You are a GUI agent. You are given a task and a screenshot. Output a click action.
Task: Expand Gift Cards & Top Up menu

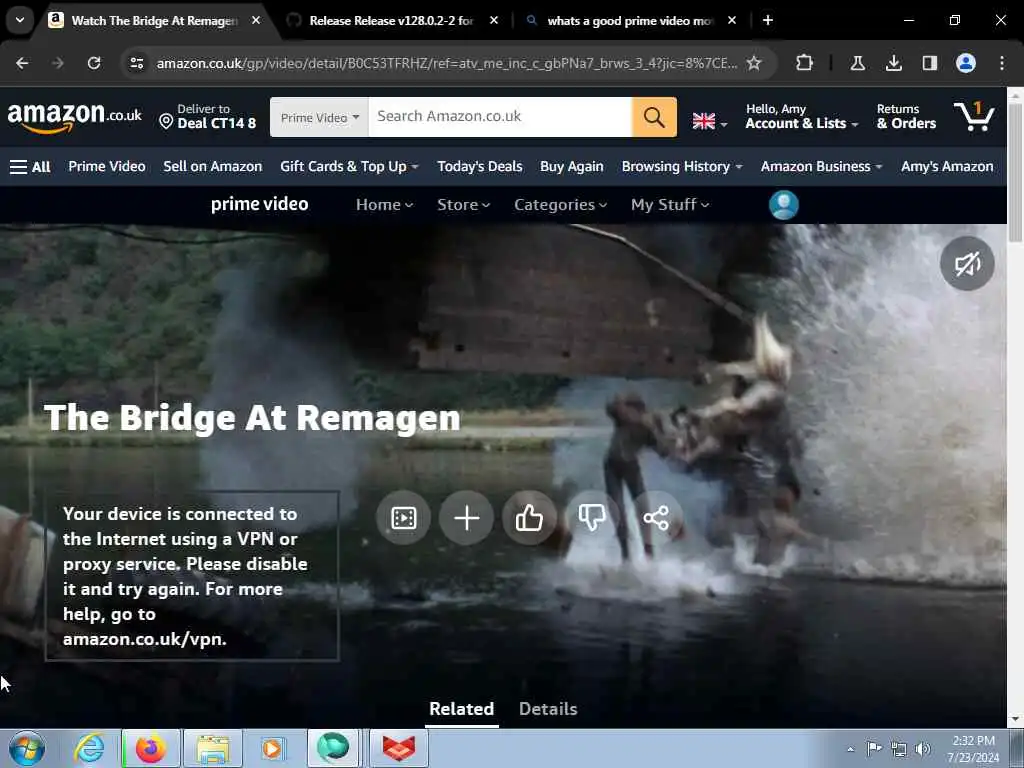(349, 167)
